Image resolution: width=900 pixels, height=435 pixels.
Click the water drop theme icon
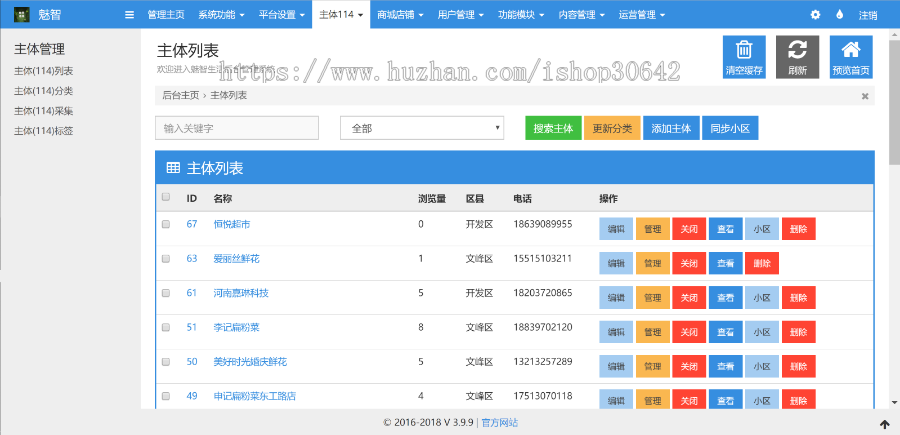click(x=840, y=15)
